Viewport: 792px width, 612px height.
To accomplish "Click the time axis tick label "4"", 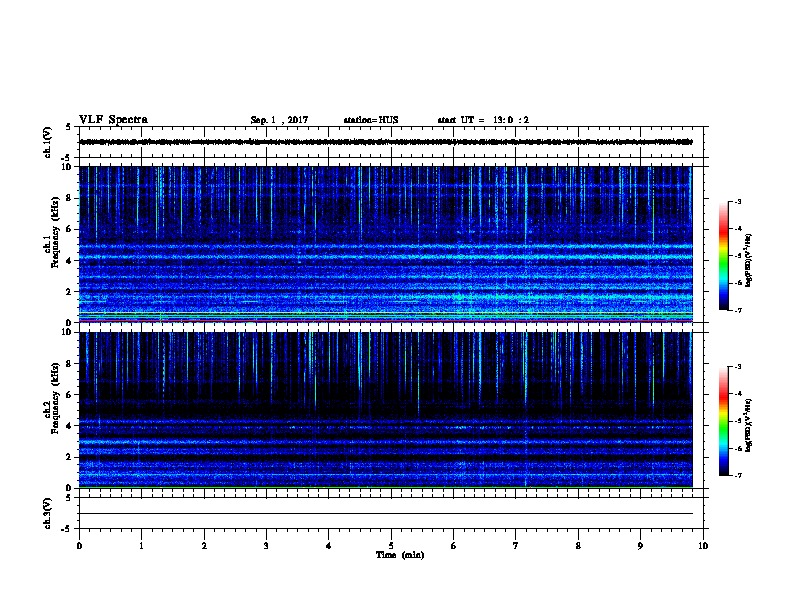I will (x=329, y=546).
